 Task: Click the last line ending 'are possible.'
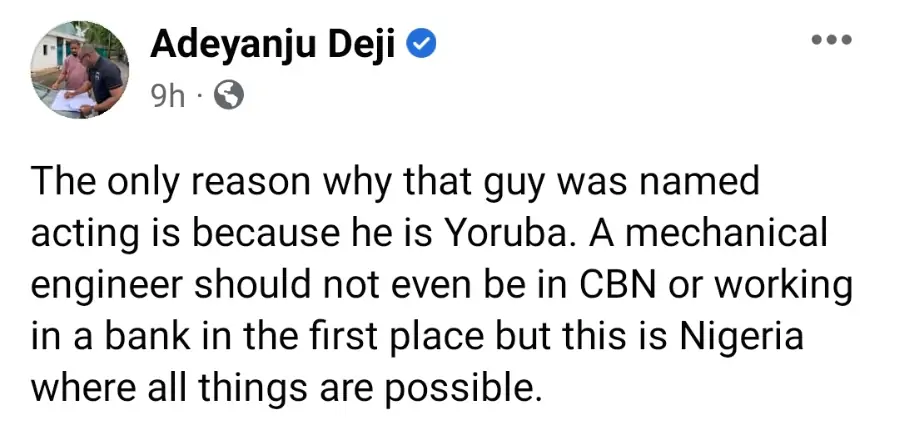click(x=288, y=384)
